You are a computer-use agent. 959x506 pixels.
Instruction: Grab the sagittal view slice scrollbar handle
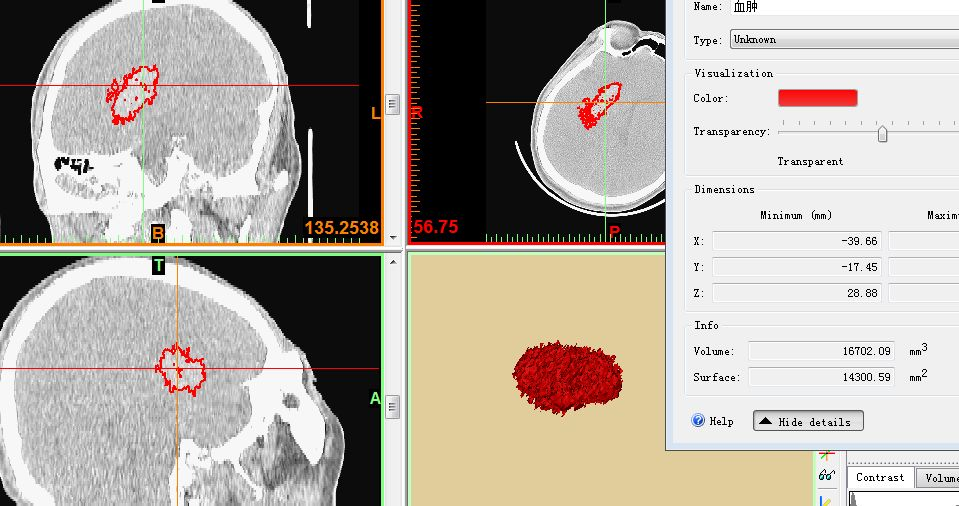(x=393, y=406)
